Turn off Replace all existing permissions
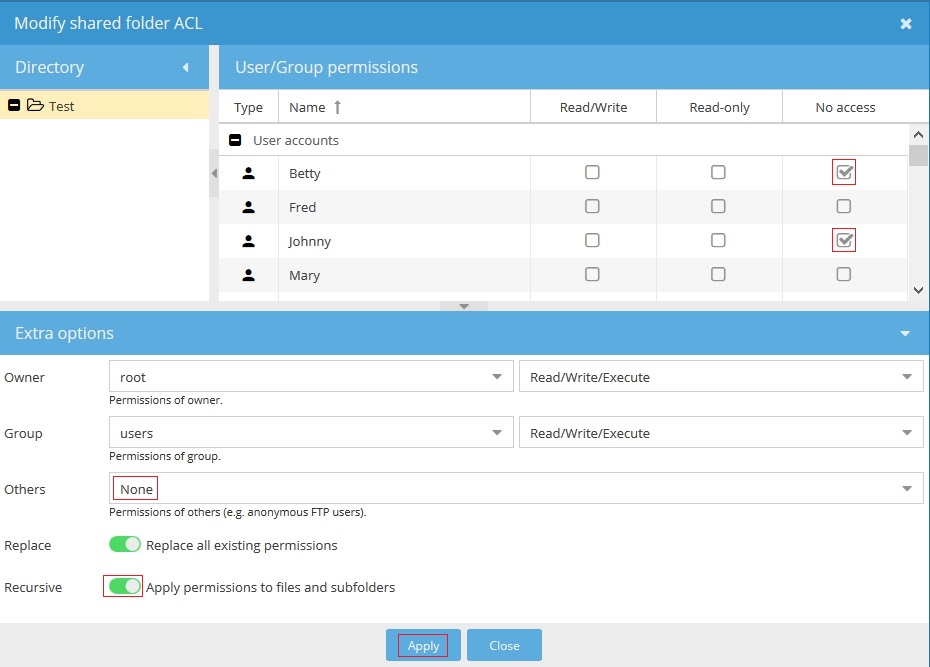 point(125,545)
